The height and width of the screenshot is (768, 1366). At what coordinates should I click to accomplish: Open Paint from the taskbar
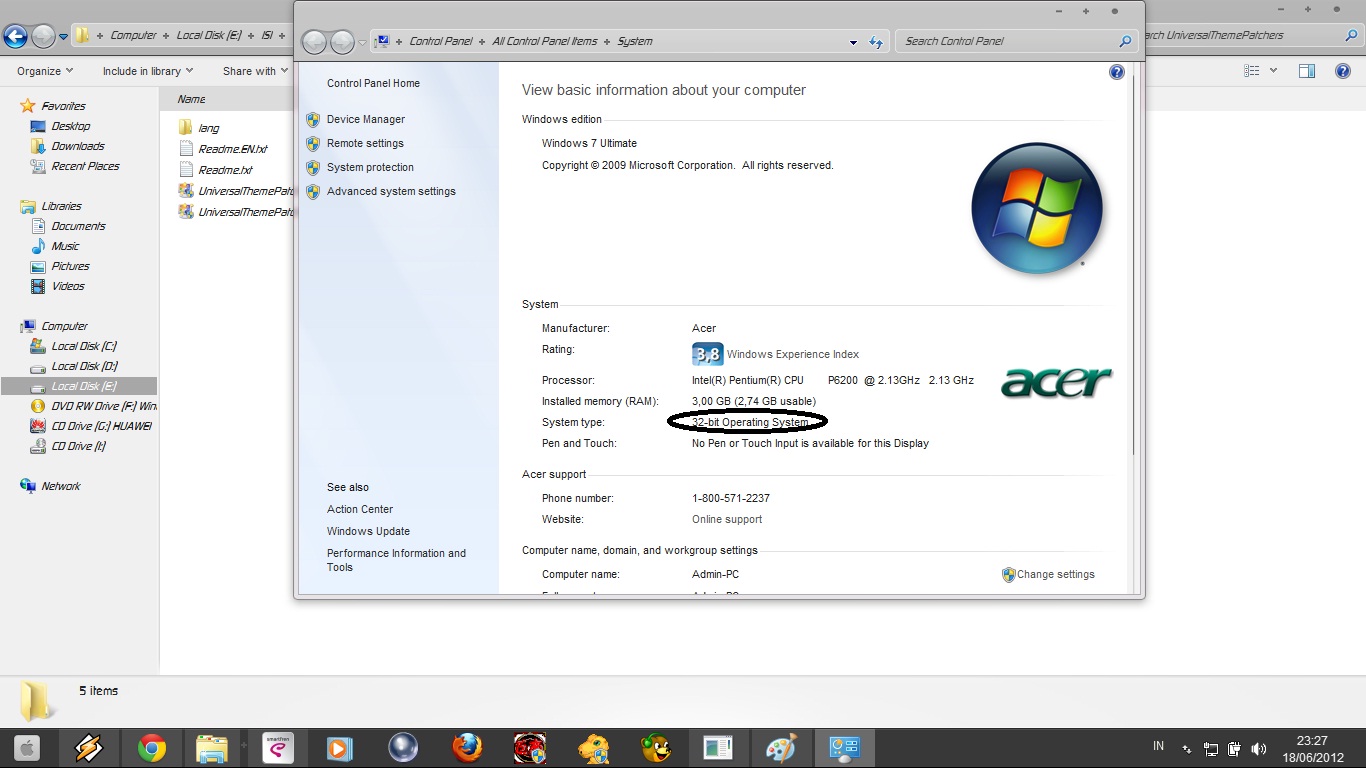coord(781,747)
